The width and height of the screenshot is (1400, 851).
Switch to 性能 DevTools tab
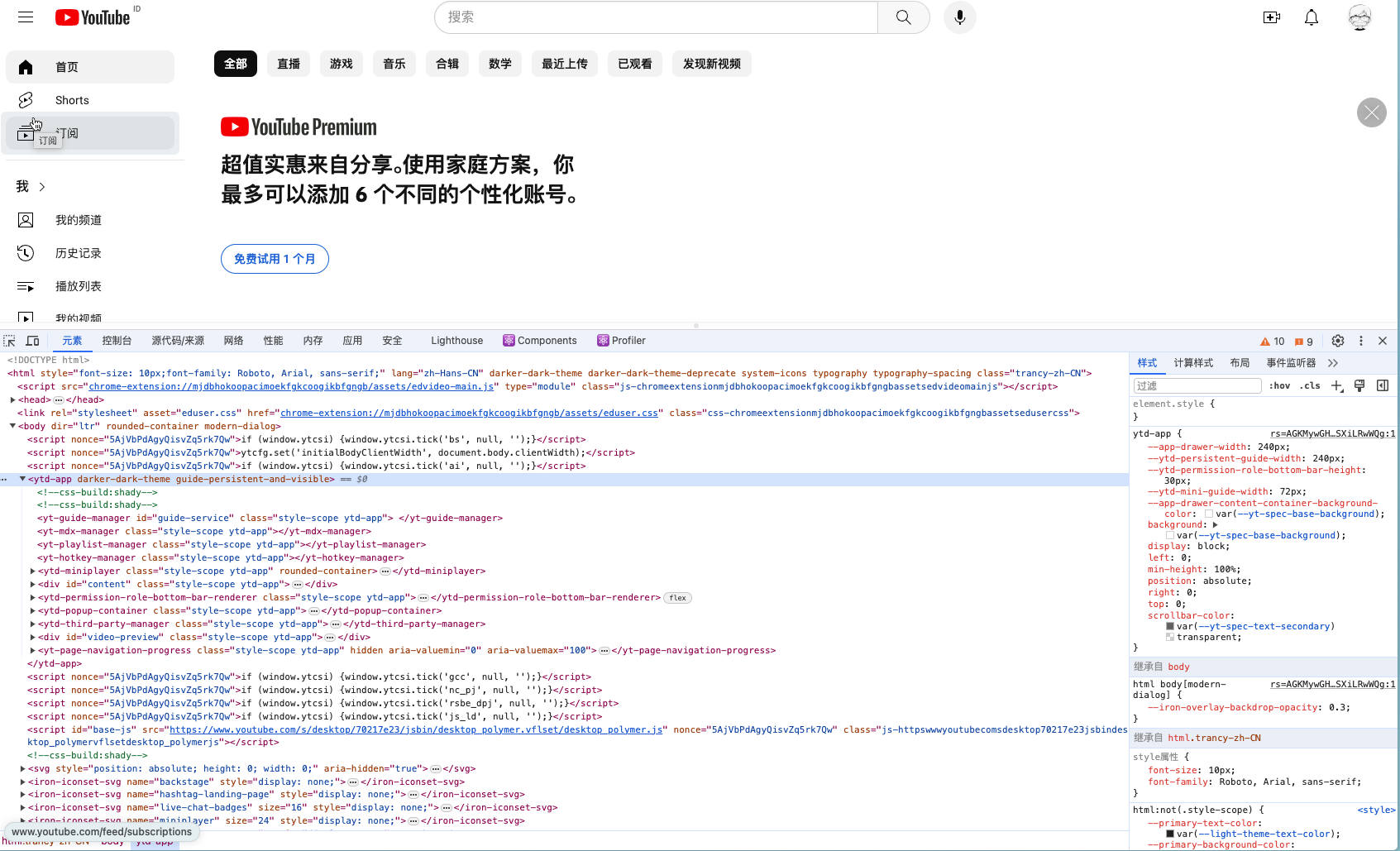click(273, 341)
